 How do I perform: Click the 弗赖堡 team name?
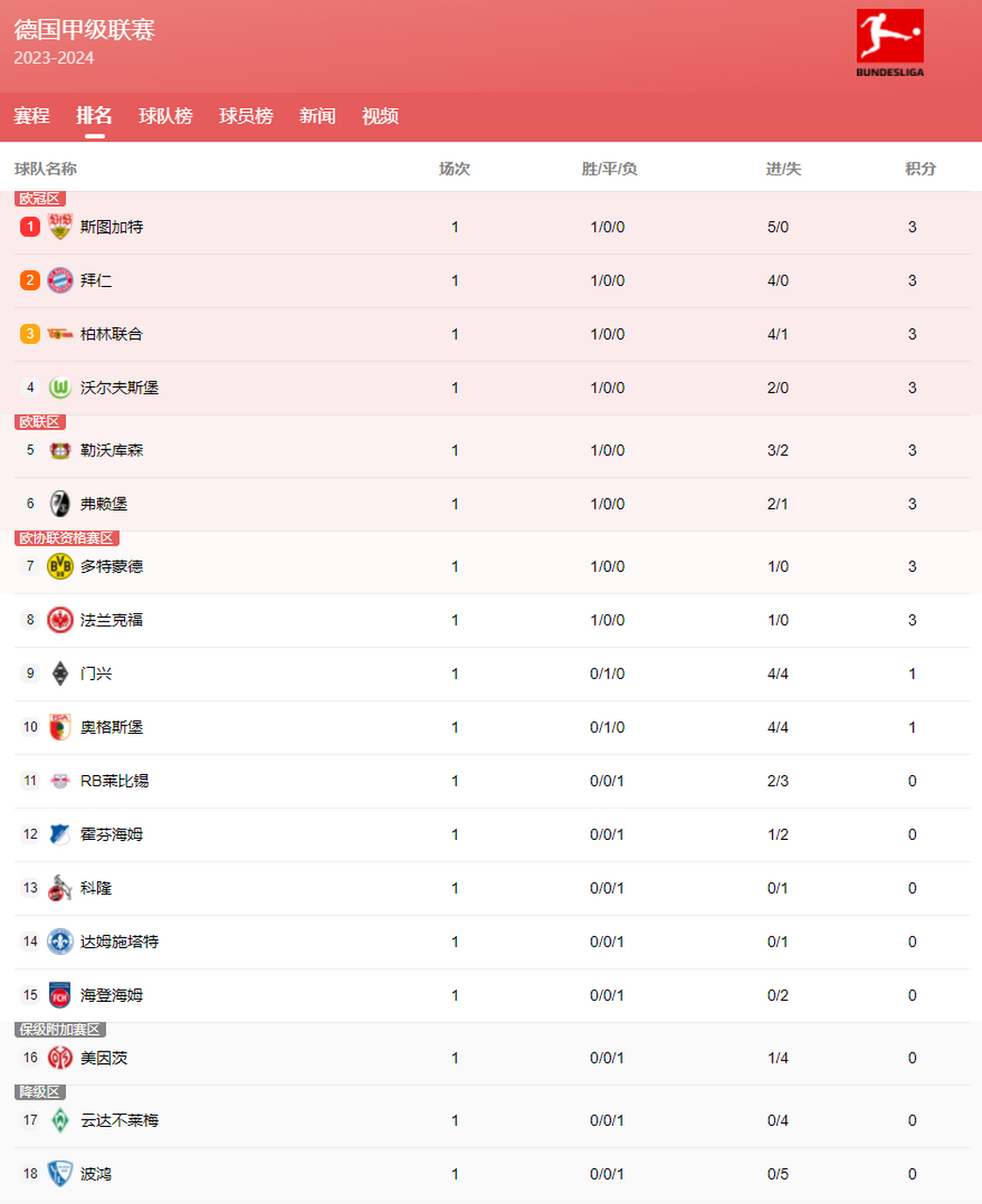[x=103, y=504]
